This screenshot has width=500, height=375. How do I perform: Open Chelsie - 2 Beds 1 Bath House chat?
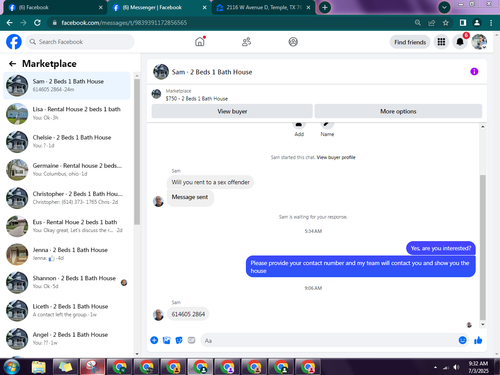67,142
